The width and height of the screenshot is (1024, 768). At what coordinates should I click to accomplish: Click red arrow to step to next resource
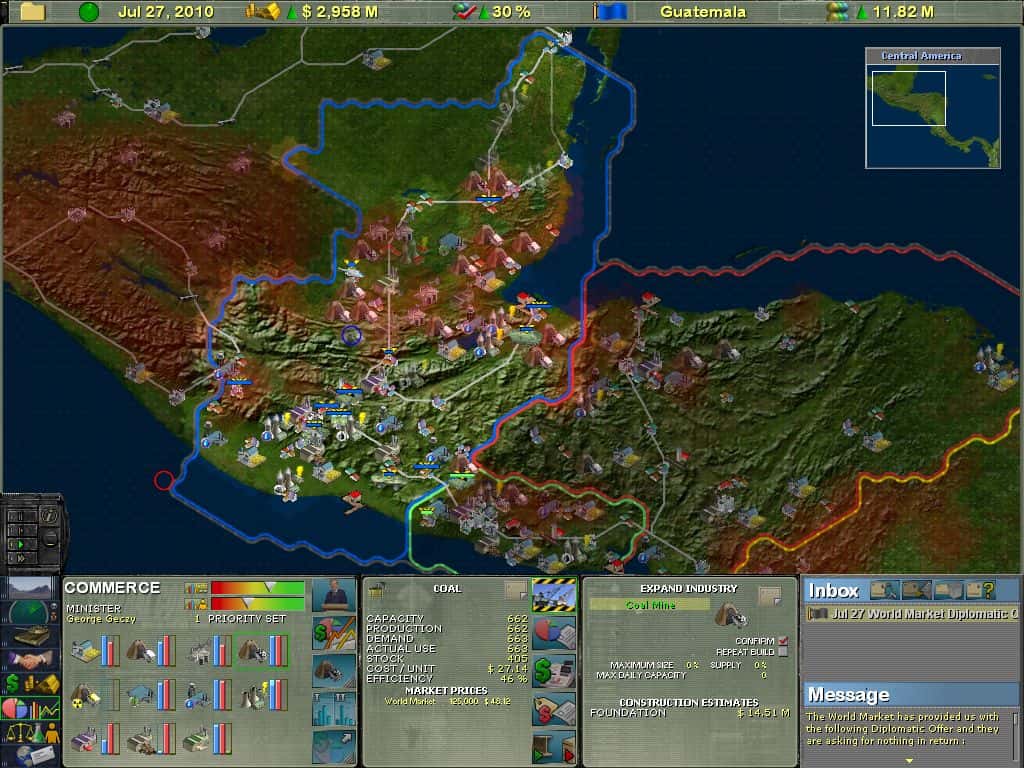pyautogui.click(x=569, y=755)
